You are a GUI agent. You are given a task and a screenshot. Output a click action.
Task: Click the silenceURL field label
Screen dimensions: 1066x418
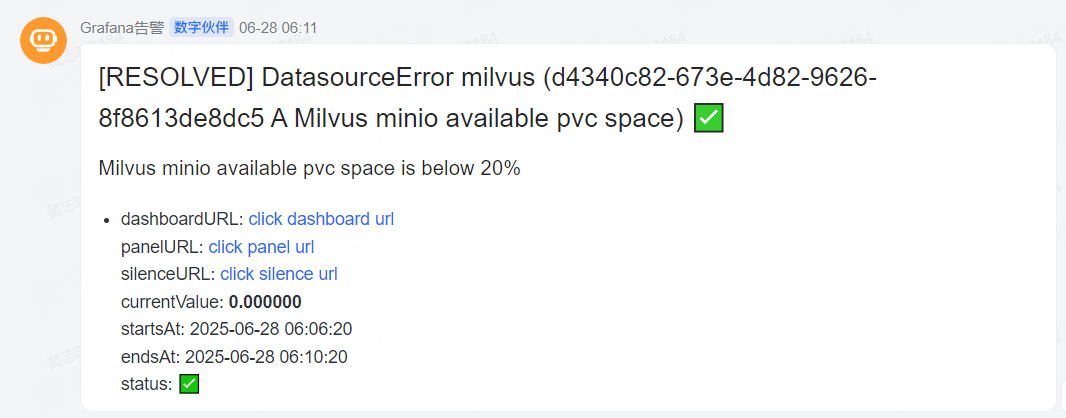pyautogui.click(x=168, y=274)
